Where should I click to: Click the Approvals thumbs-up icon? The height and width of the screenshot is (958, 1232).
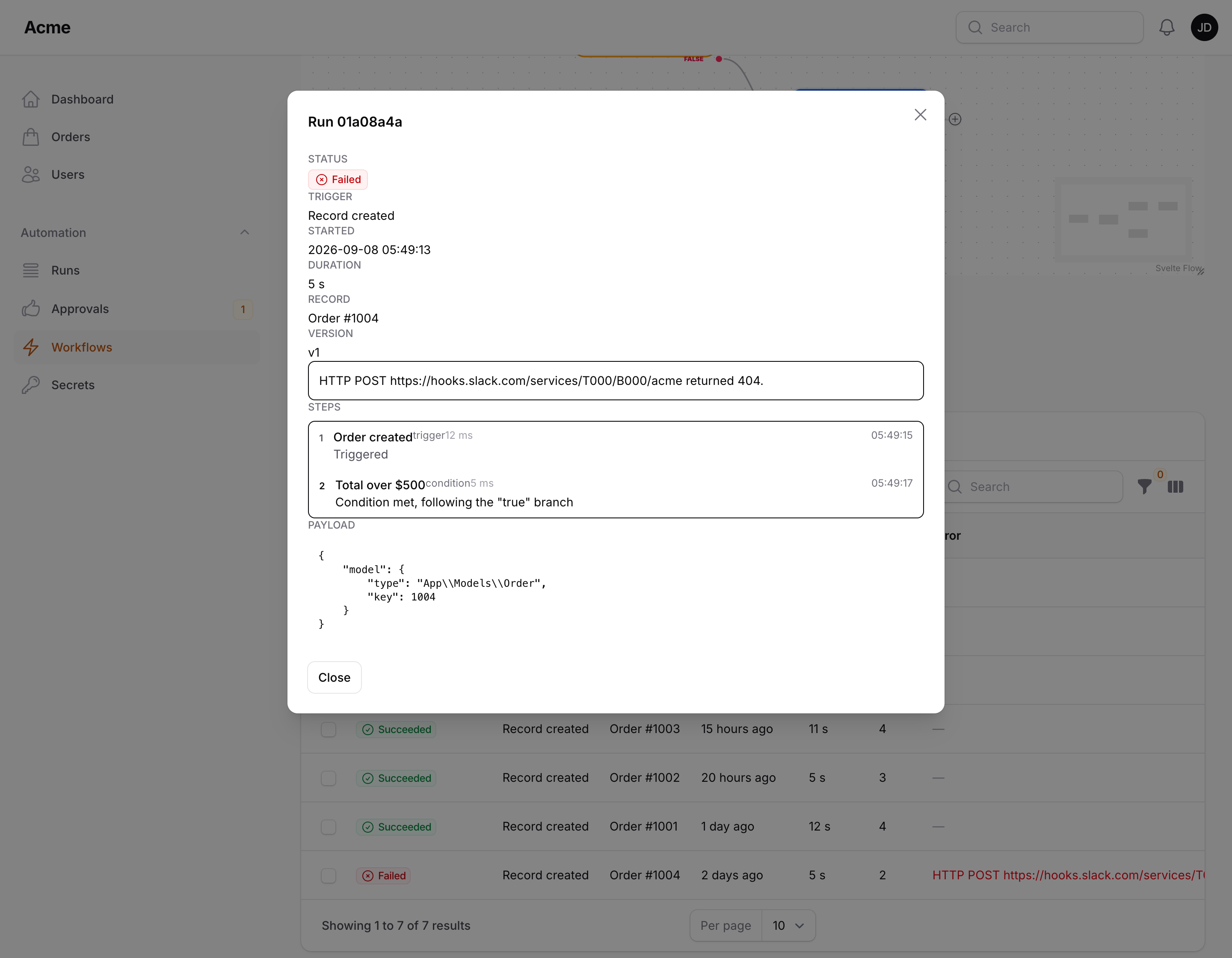pyautogui.click(x=30, y=309)
